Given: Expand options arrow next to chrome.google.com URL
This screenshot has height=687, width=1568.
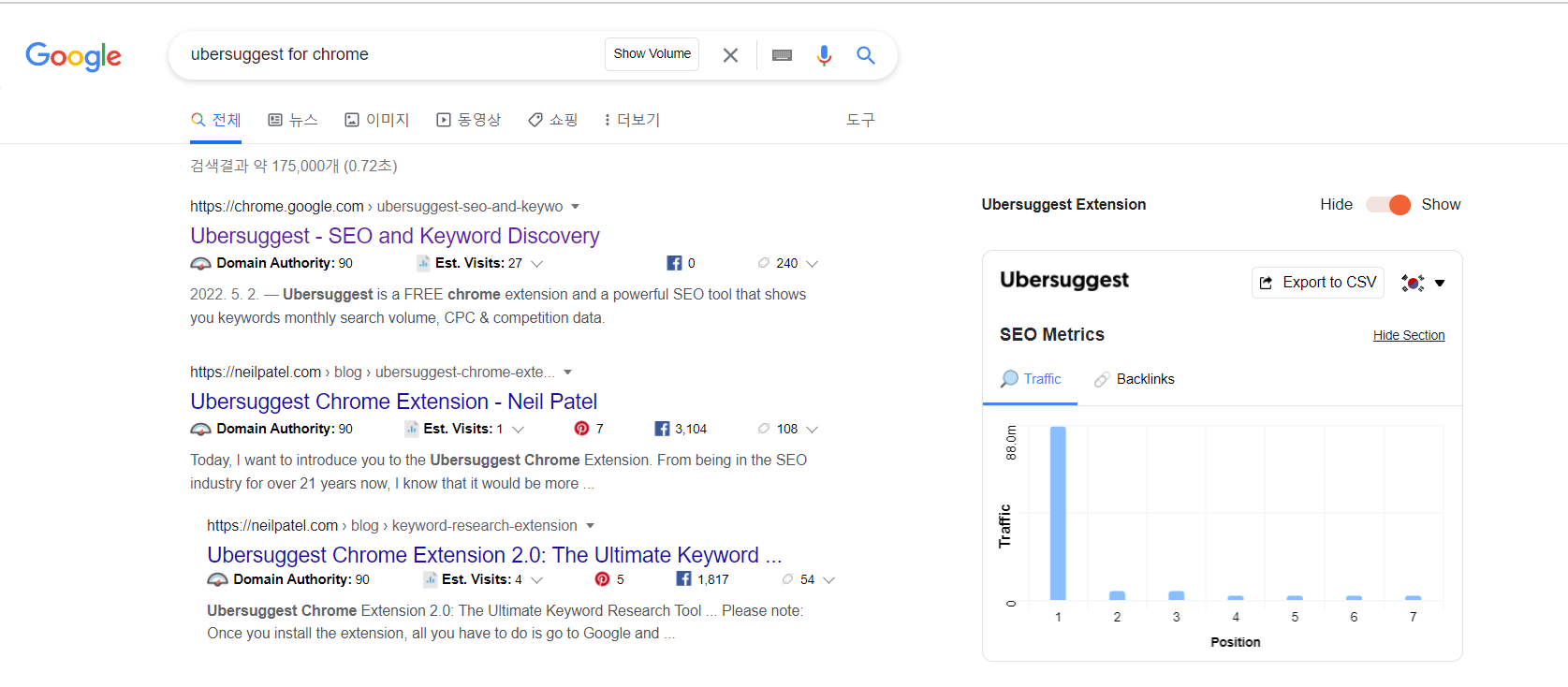Looking at the screenshot, I should tap(576, 206).
